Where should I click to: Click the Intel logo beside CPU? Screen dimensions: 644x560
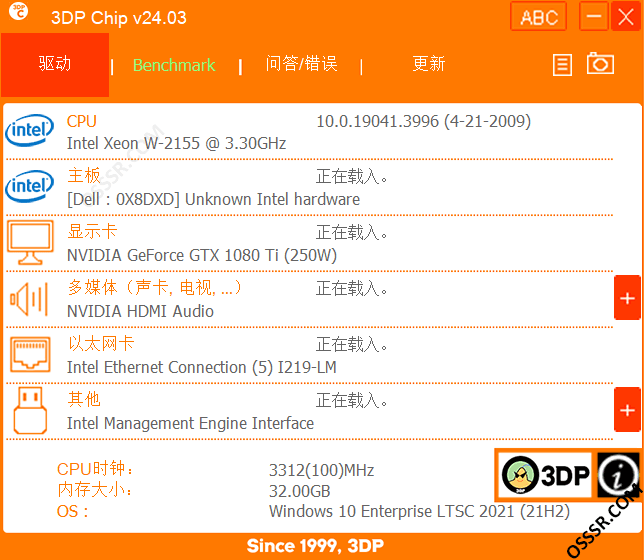pos(30,130)
